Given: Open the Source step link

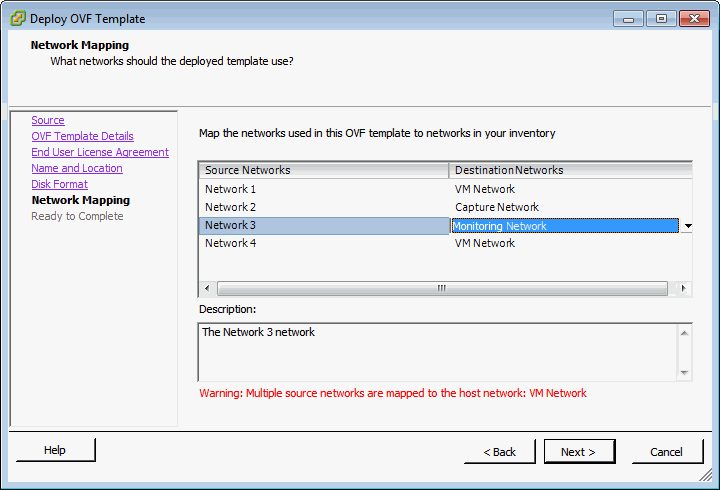Looking at the screenshot, I should pyautogui.click(x=47, y=120).
